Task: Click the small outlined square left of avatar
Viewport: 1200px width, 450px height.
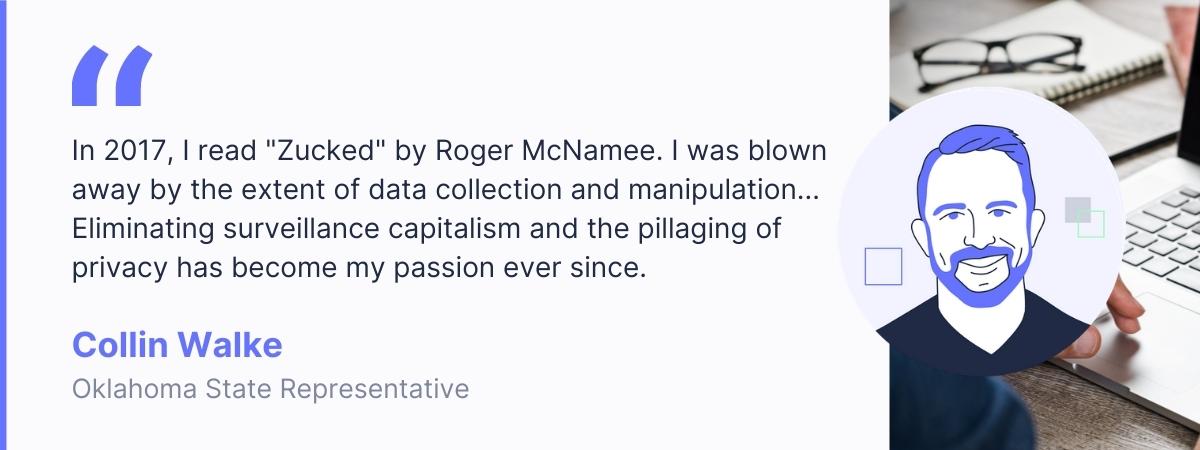Action: point(883,266)
